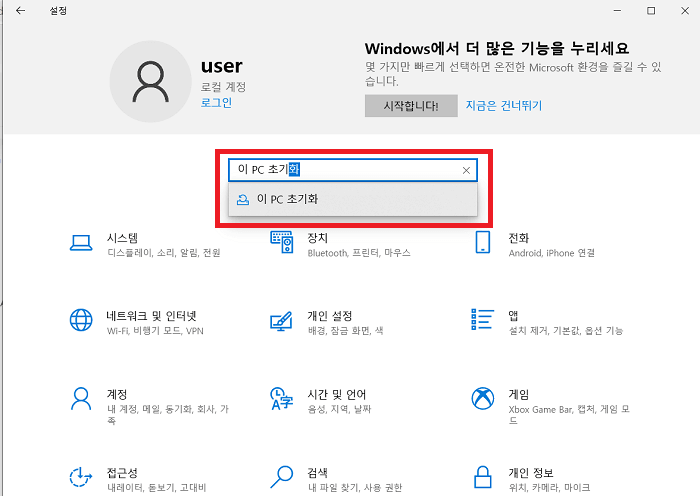
Task: Open the 접근성 icon
Action: point(81,477)
